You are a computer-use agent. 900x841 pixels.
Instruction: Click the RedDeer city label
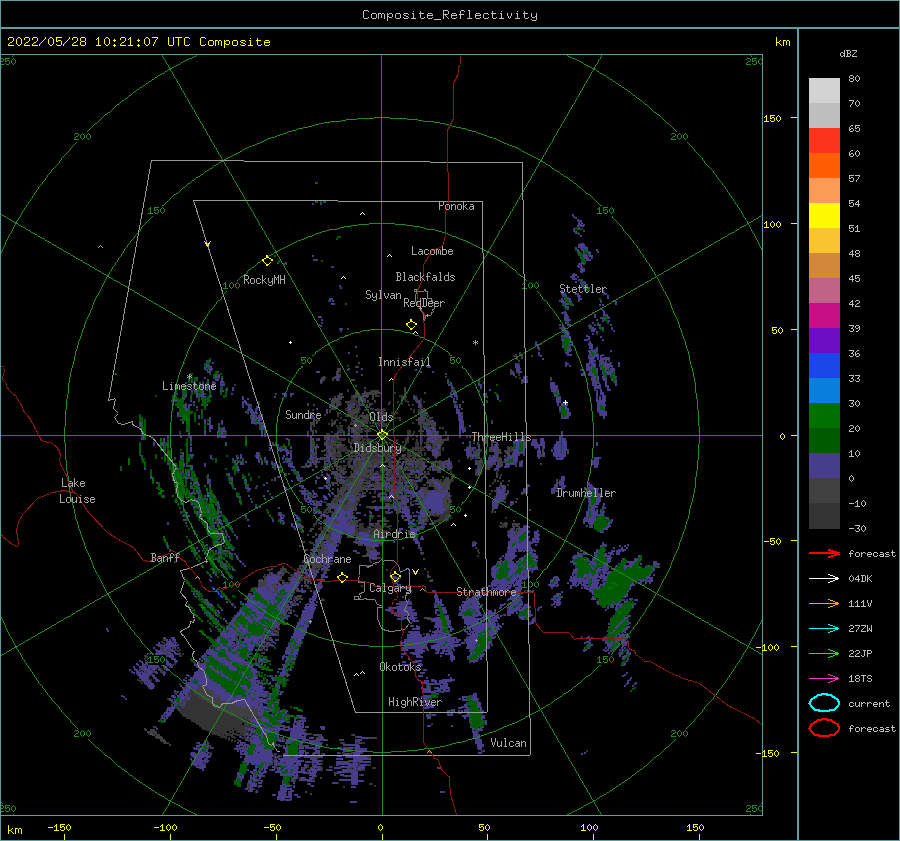pos(424,303)
